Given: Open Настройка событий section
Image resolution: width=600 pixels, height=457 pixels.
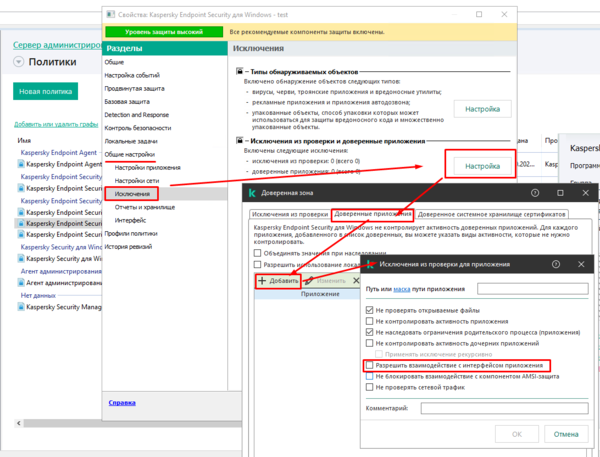Looking at the screenshot, I should pyautogui.click(x=132, y=75).
